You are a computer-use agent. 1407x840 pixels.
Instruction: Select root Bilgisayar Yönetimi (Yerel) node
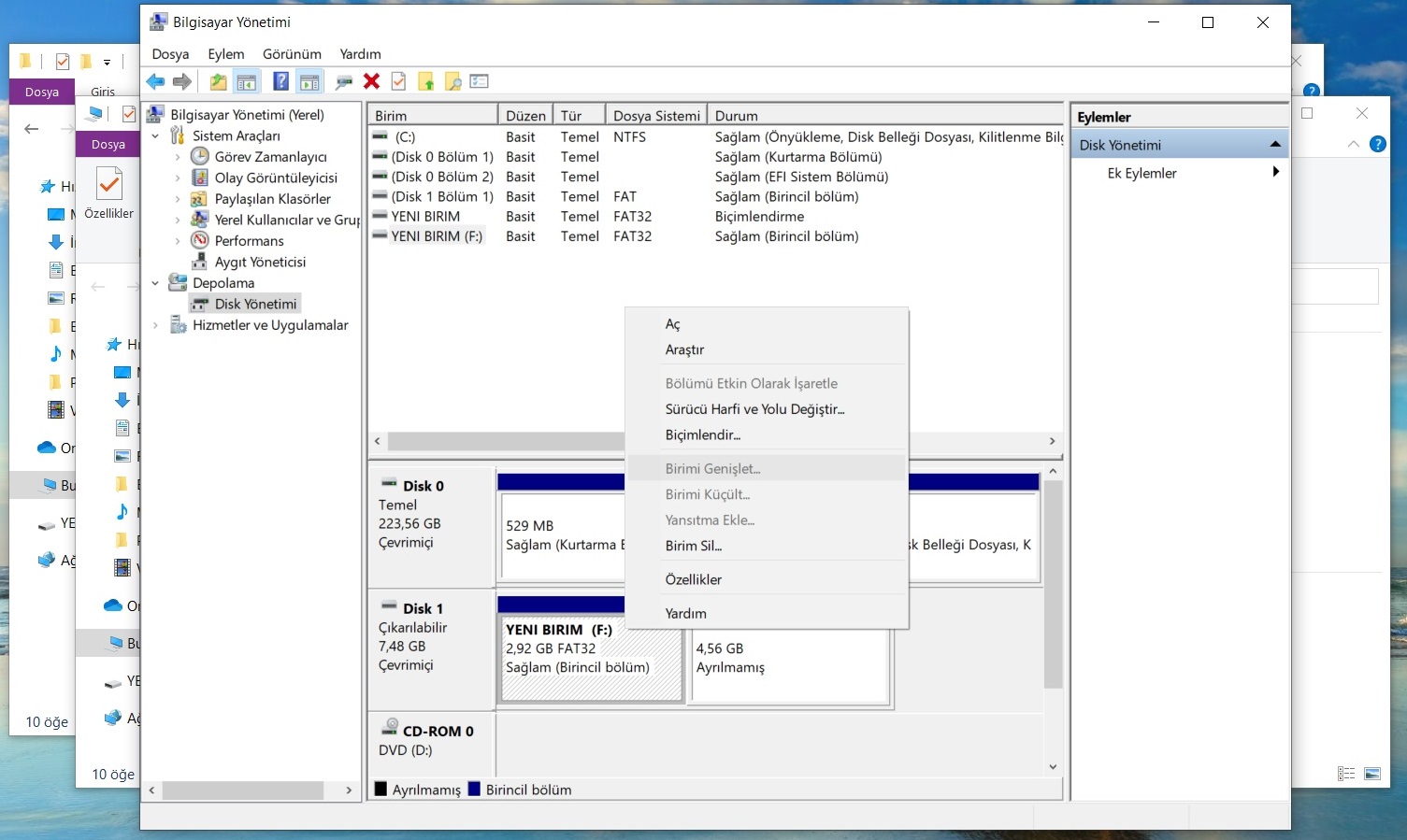point(247,115)
